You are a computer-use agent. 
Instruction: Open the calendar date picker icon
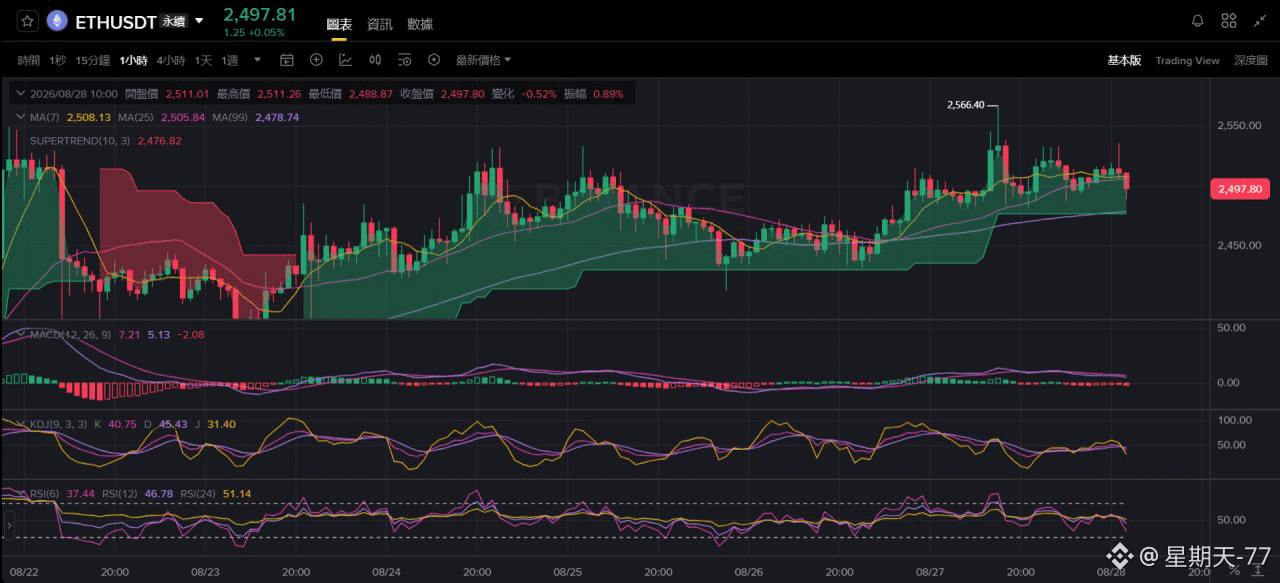[x=287, y=60]
